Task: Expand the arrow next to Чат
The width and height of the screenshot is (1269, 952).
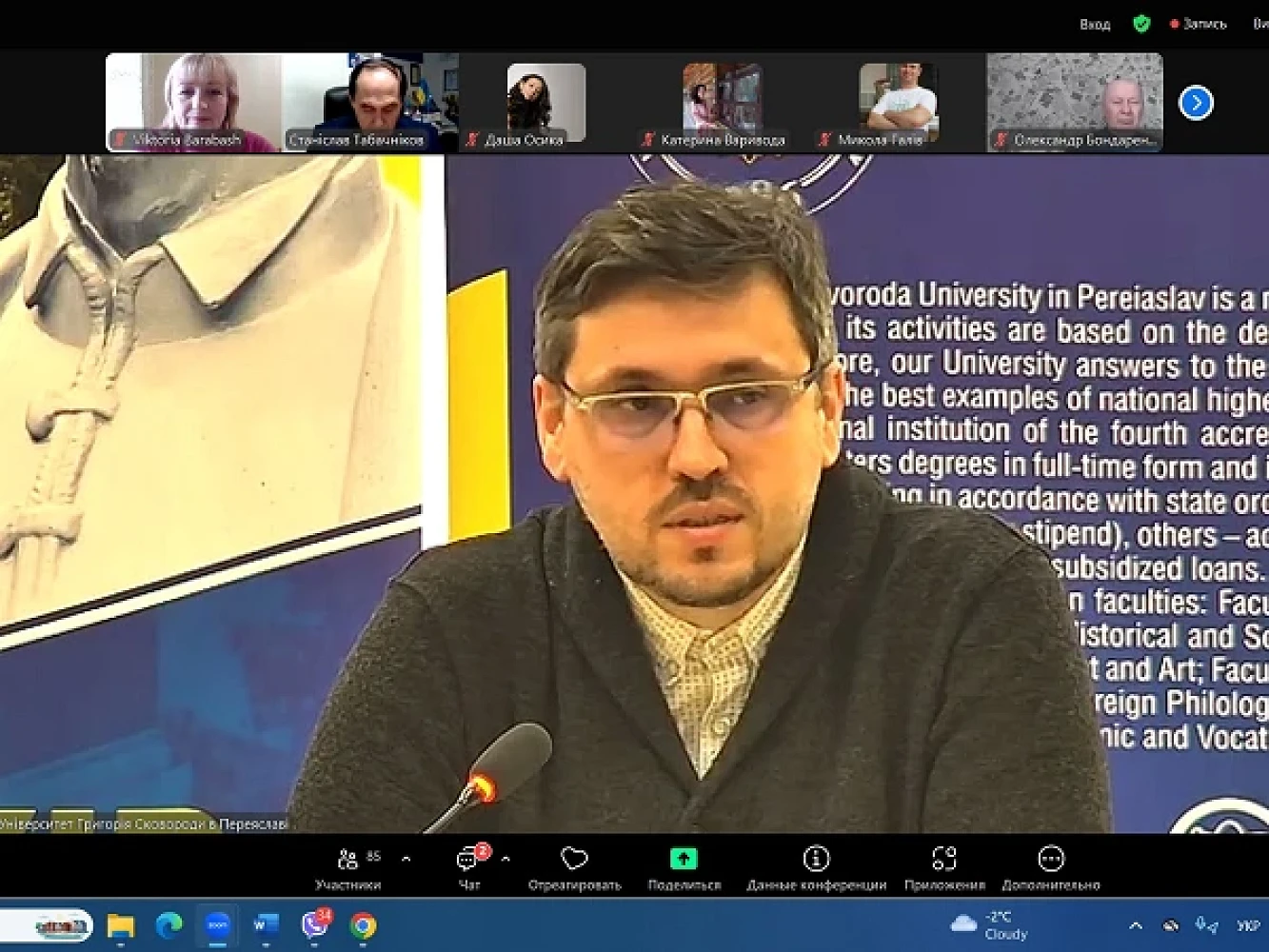Action: pos(506,859)
